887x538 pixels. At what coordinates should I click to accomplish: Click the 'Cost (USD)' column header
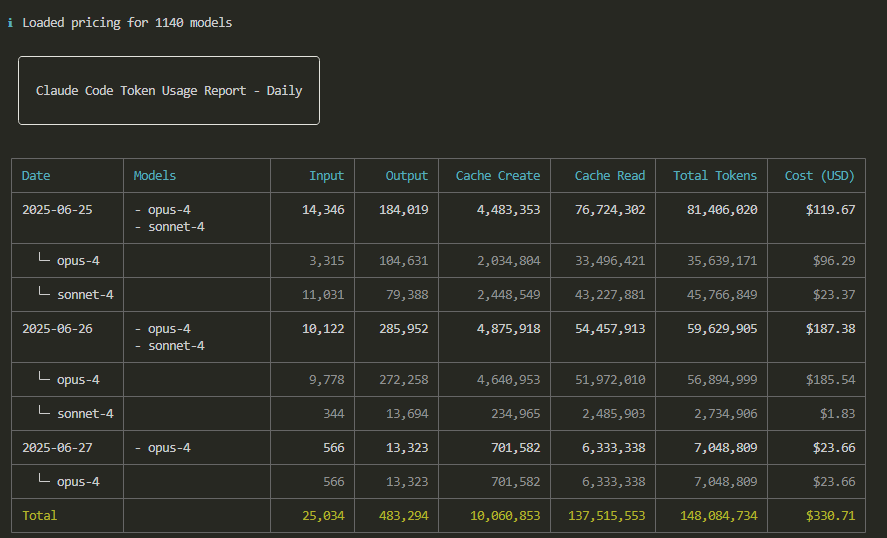tap(820, 176)
